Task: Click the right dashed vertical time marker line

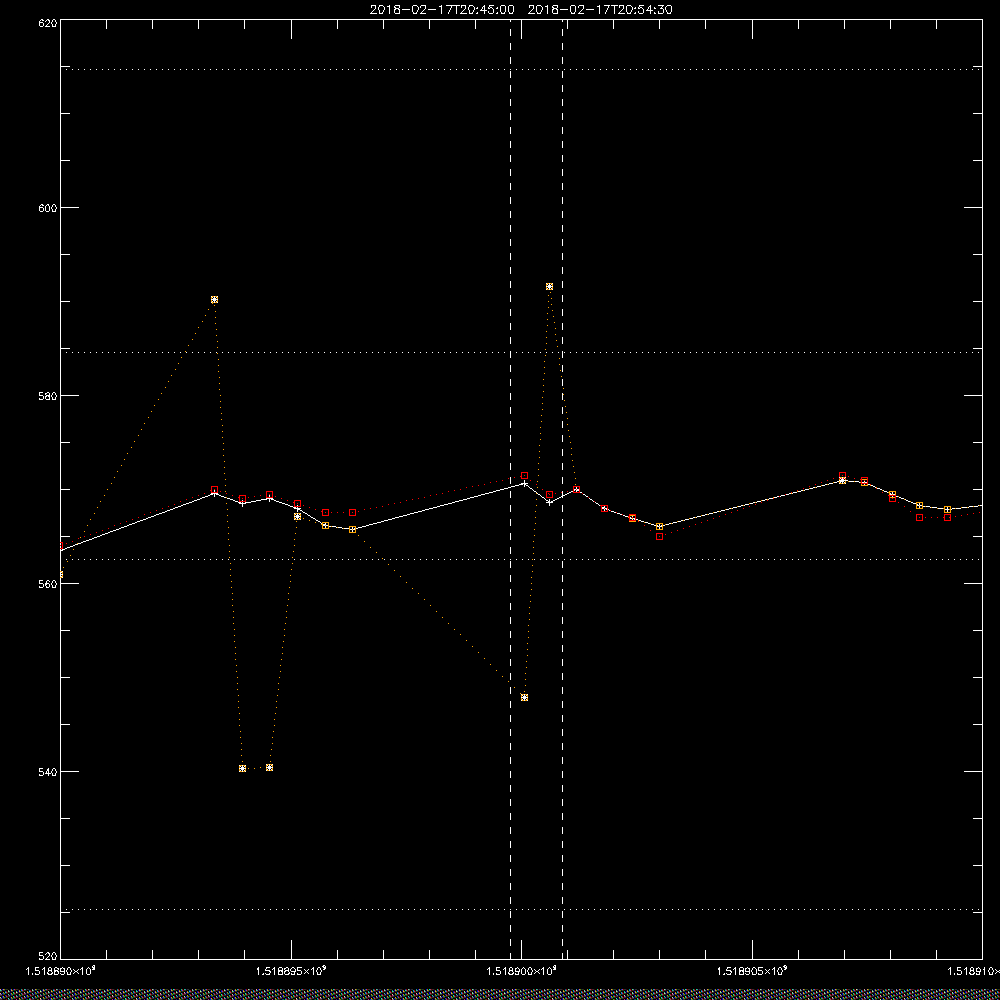Action: click(x=562, y=489)
